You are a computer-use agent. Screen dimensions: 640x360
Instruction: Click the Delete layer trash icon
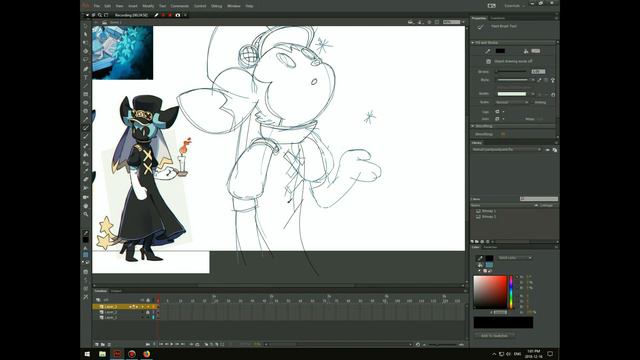109,344
